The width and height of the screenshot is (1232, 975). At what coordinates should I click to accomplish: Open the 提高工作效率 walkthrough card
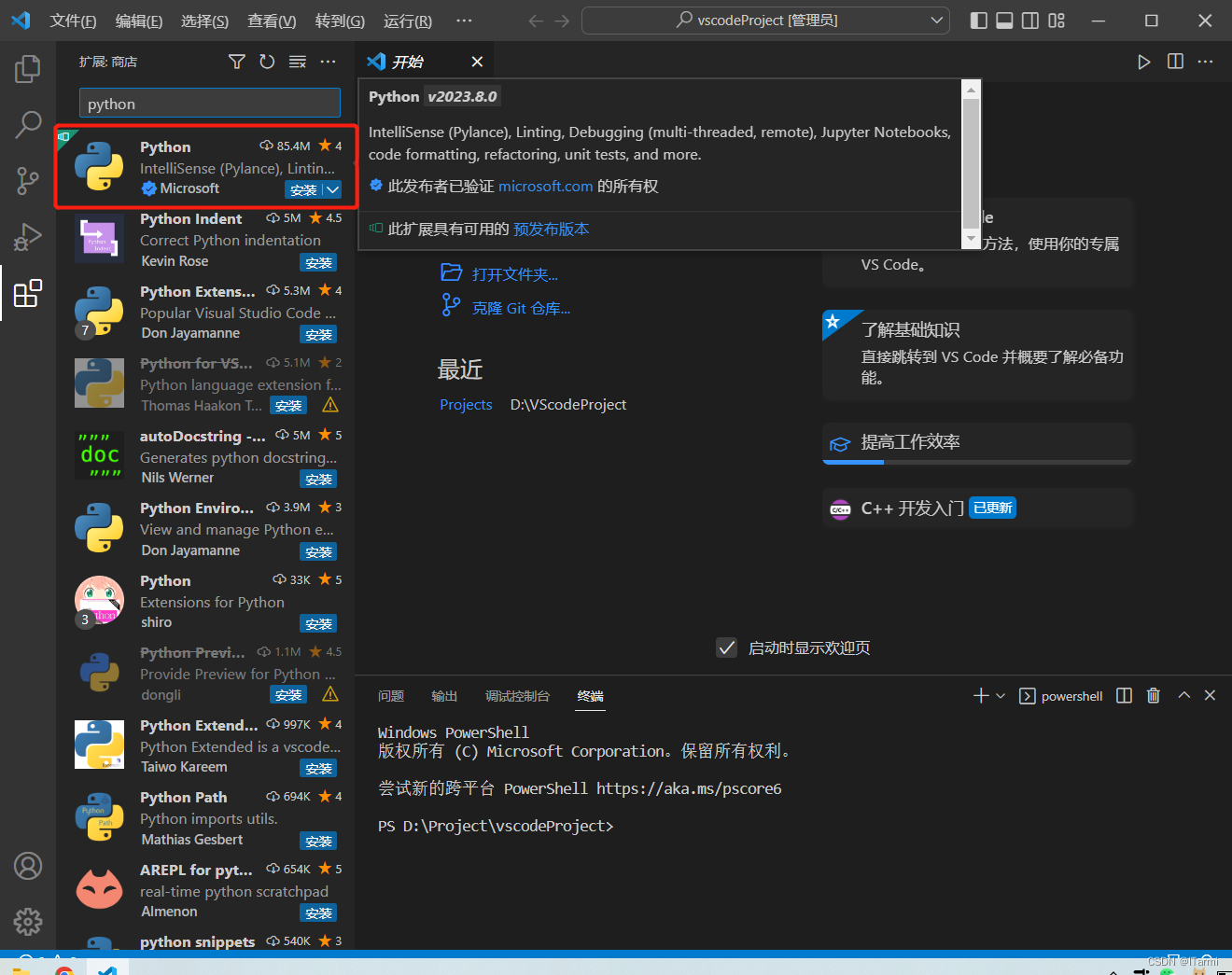977,443
